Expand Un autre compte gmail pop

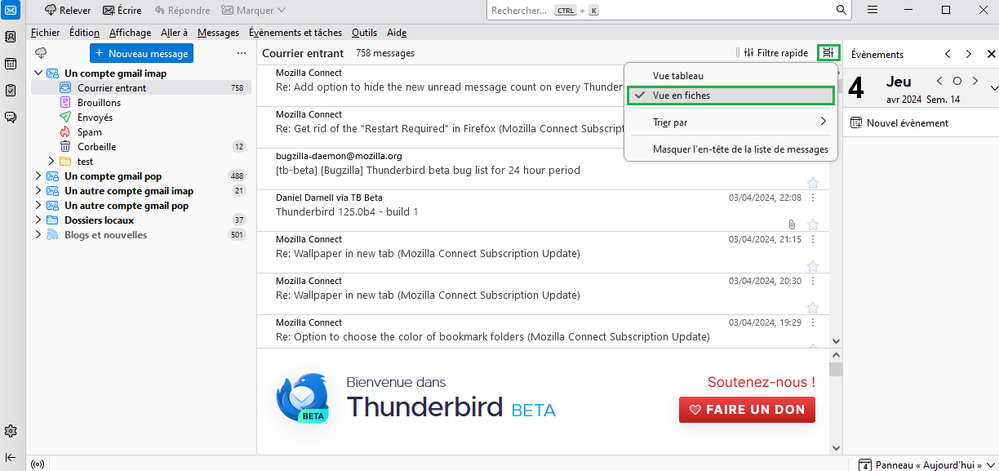click(x=38, y=205)
